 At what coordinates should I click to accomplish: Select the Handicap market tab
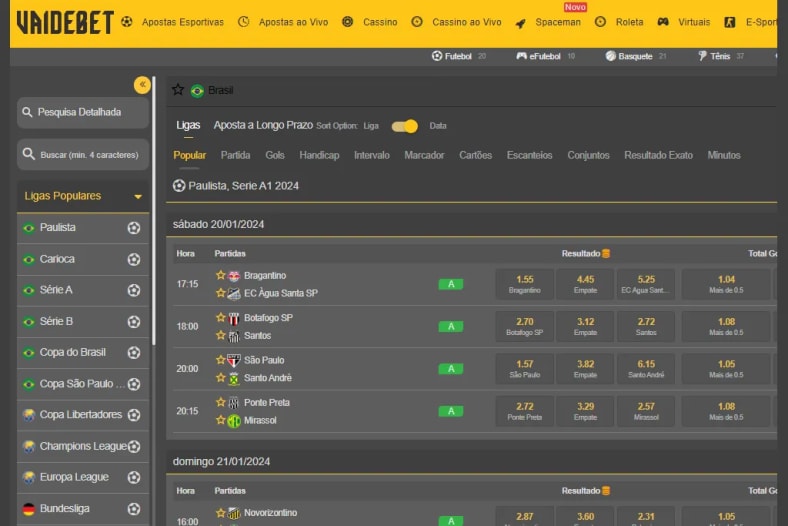(319, 155)
